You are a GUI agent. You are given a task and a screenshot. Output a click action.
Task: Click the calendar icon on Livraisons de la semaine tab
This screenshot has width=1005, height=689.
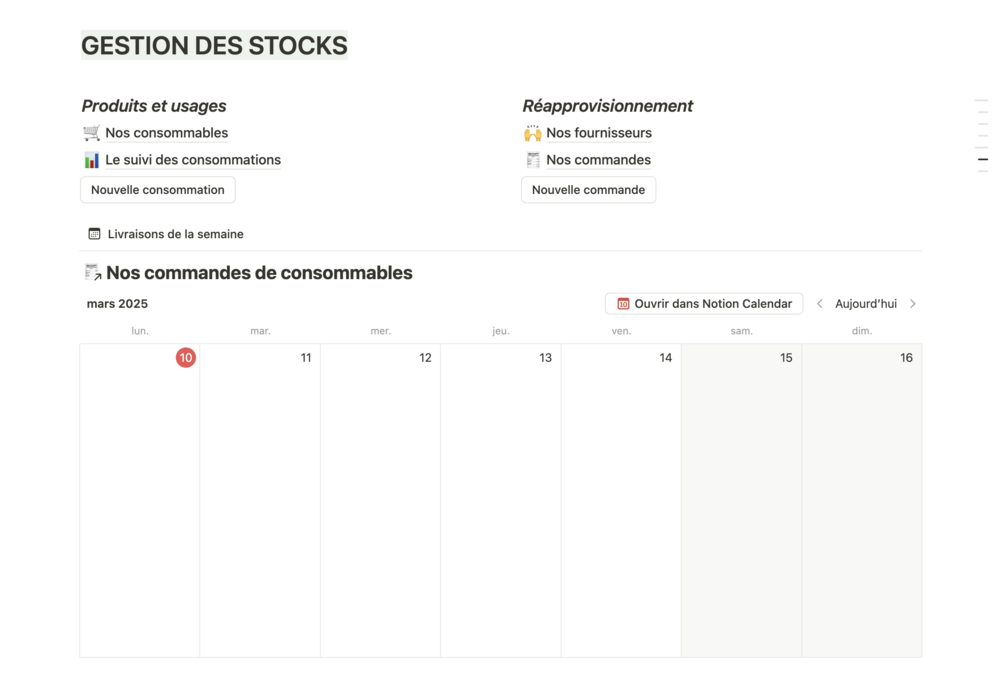coord(94,234)
